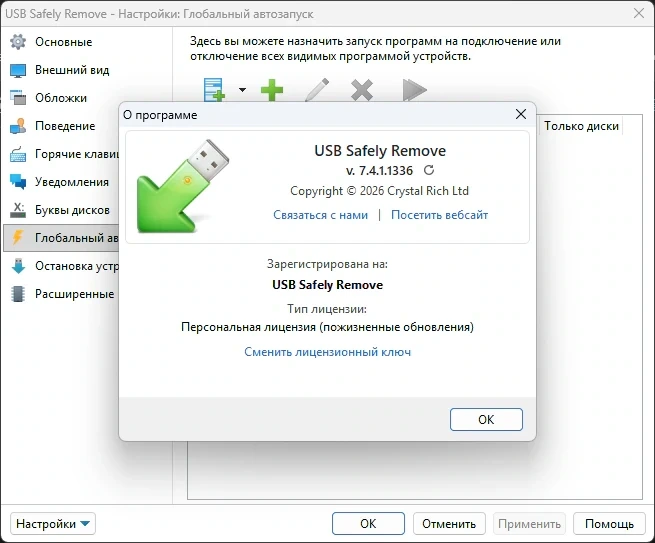
Task: Click the keyboard icon for Горячие клавиши
Action: (18, 154)
